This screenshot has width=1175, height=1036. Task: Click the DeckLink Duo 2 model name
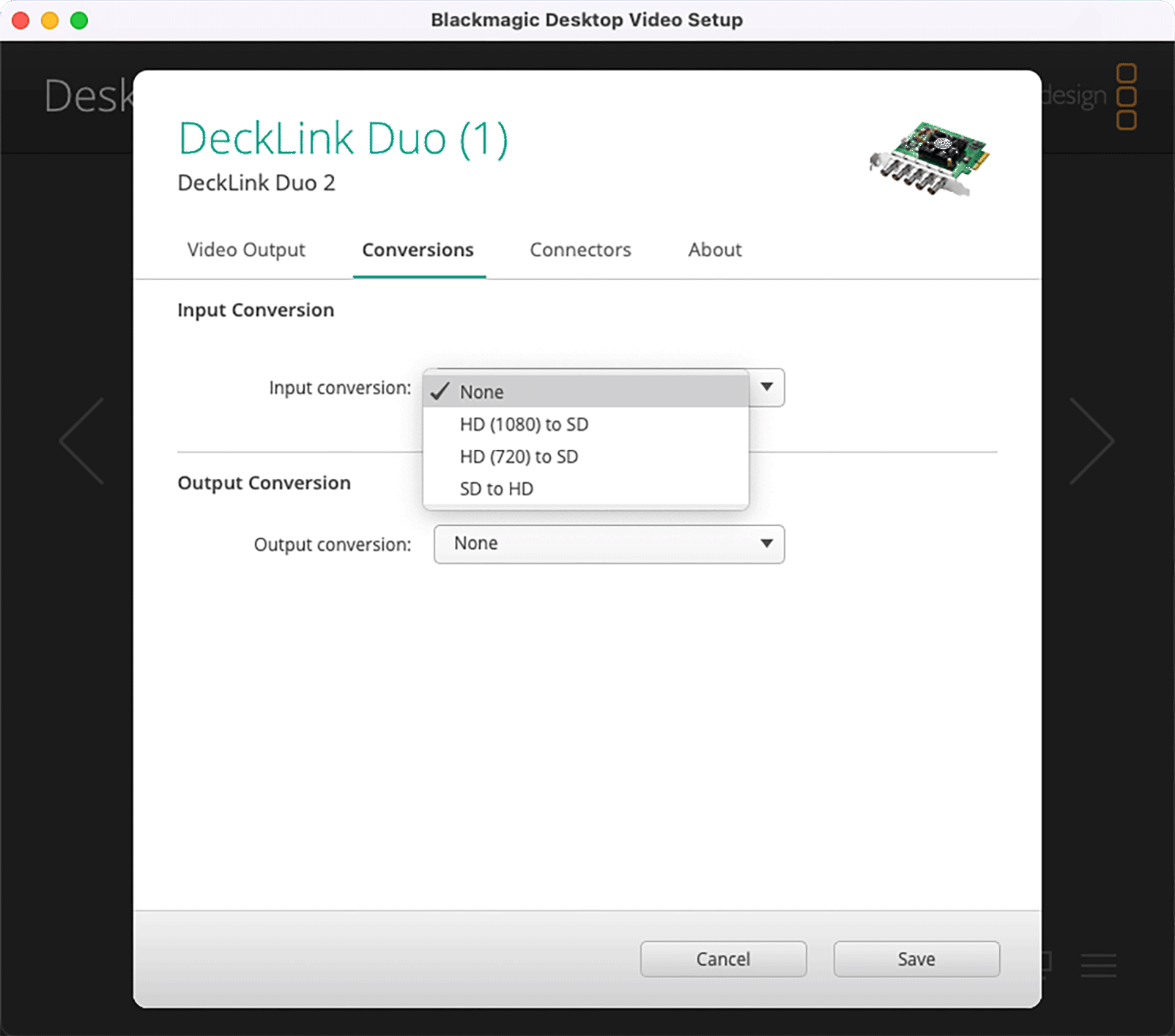[x=256, y=183]
